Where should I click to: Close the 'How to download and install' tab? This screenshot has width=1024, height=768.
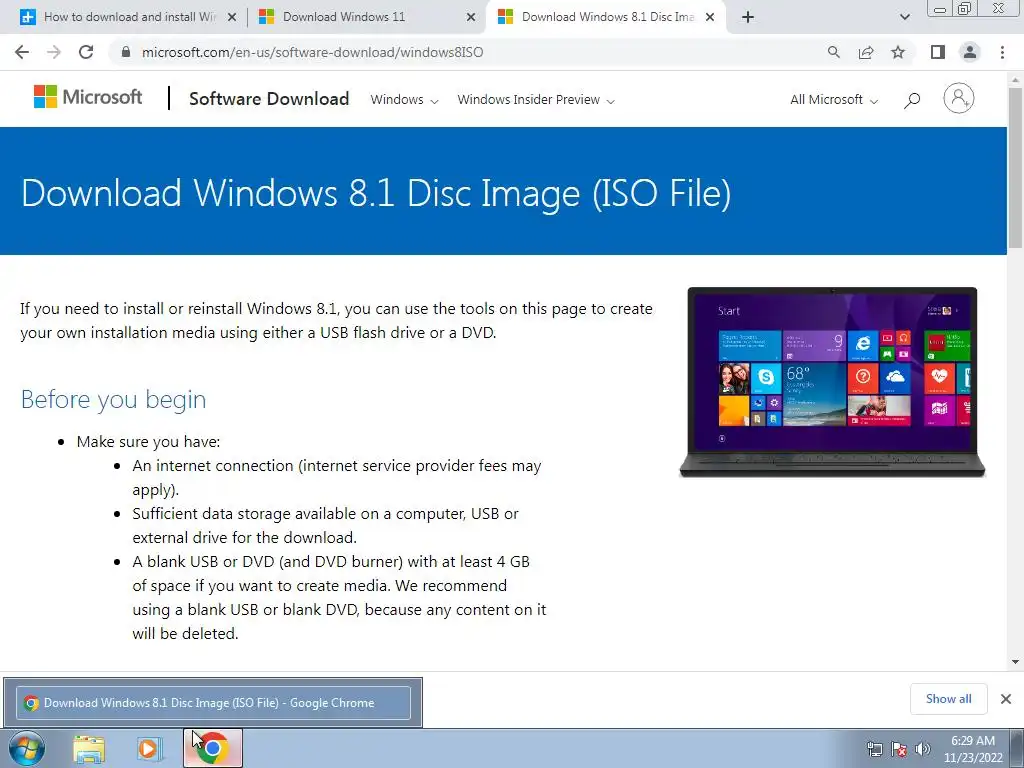[231, 17]
